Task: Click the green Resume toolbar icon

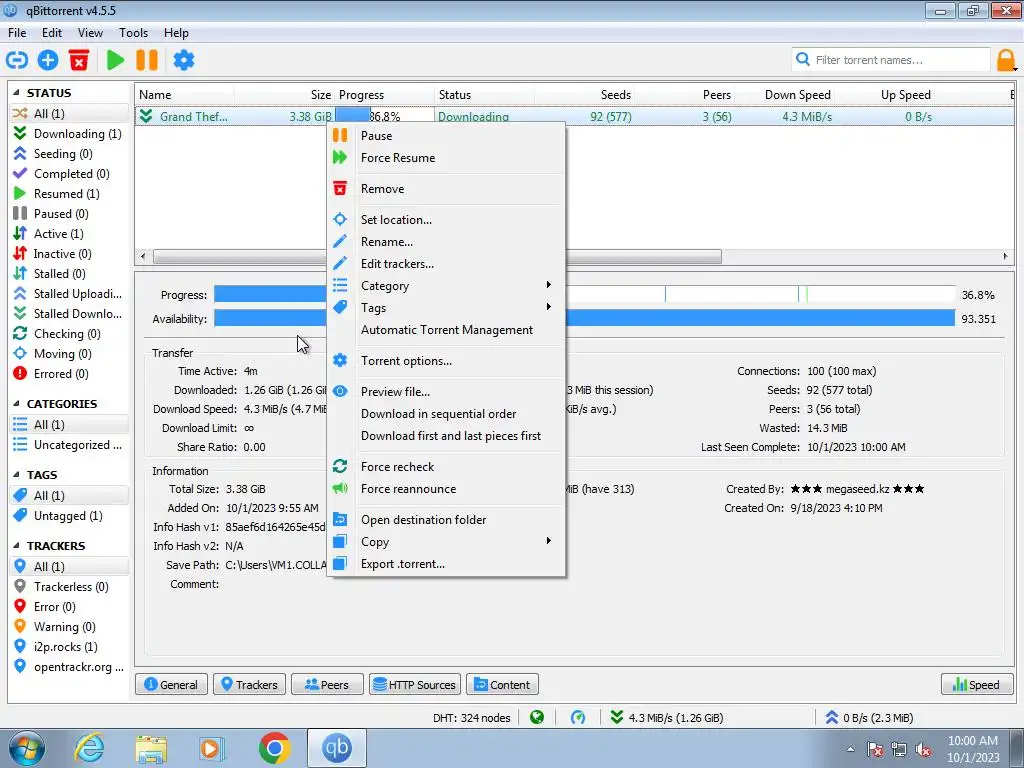Action: pos(116,60)
